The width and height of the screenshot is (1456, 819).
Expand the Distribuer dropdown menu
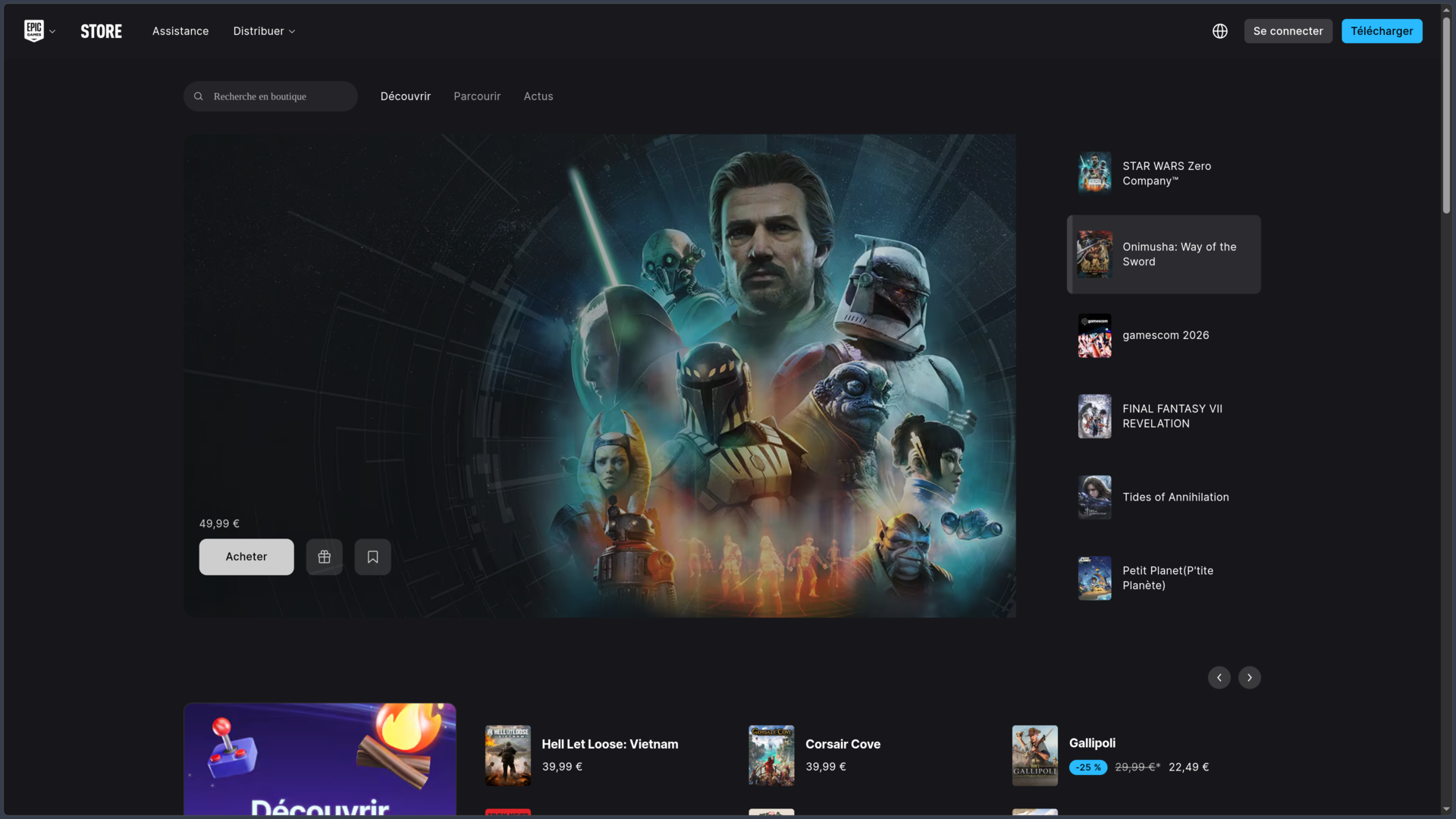coord(264,31)
